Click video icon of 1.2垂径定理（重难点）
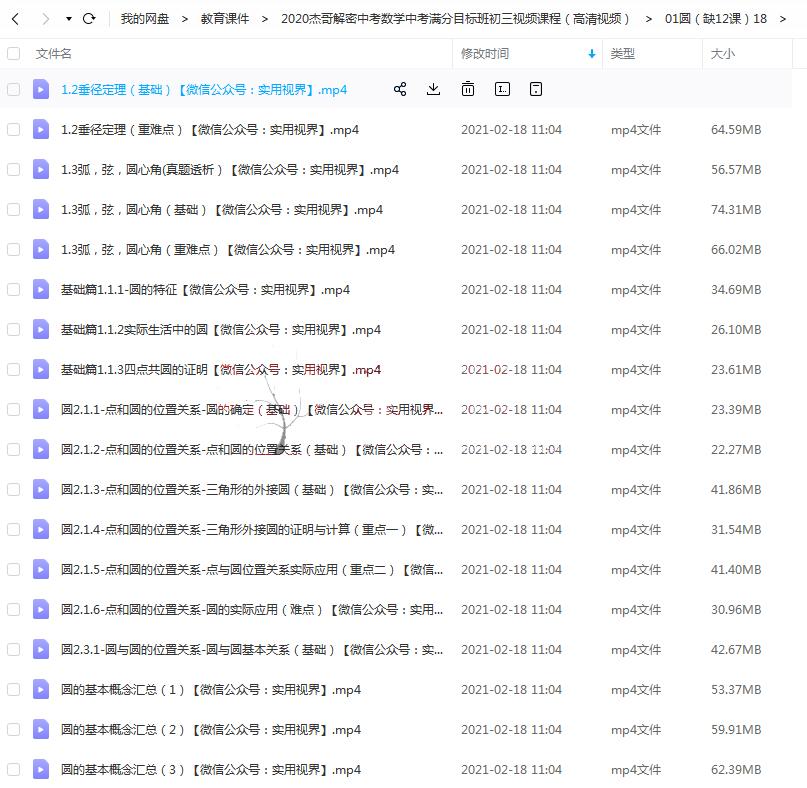Image resolution: width=807 pixels, height=788 pixels. pyautogui.click(x=41, y=129)
